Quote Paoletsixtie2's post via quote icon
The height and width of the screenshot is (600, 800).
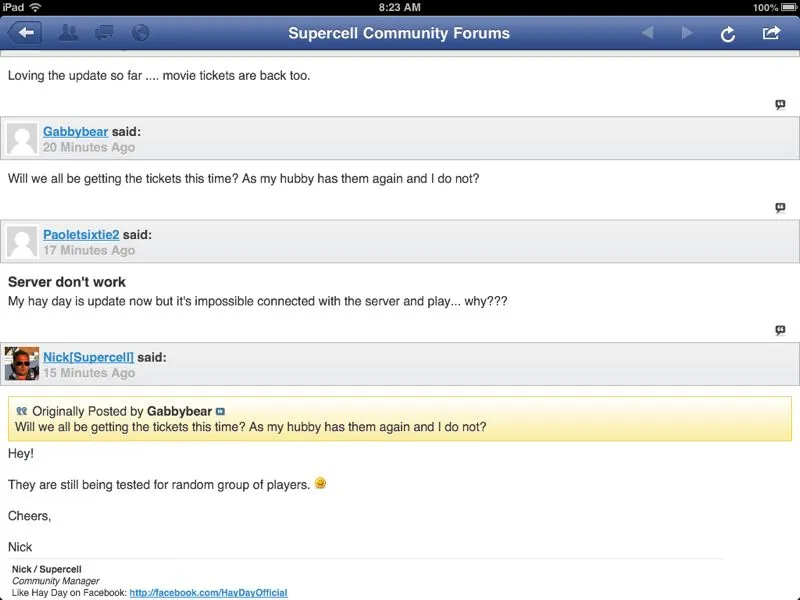pyautogui.click(x=780, y=330)
